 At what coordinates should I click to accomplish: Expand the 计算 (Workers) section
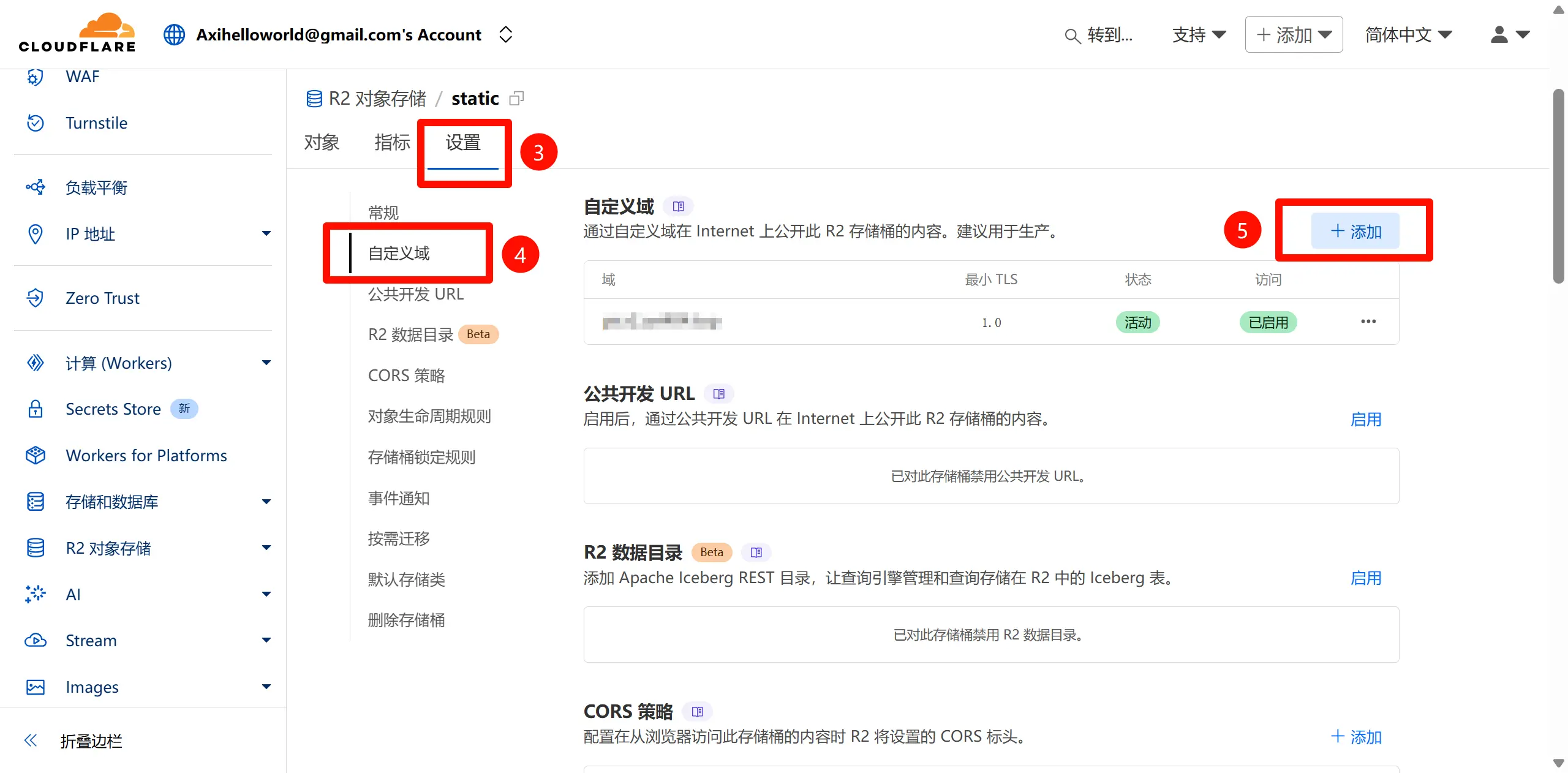pos(266,363)
